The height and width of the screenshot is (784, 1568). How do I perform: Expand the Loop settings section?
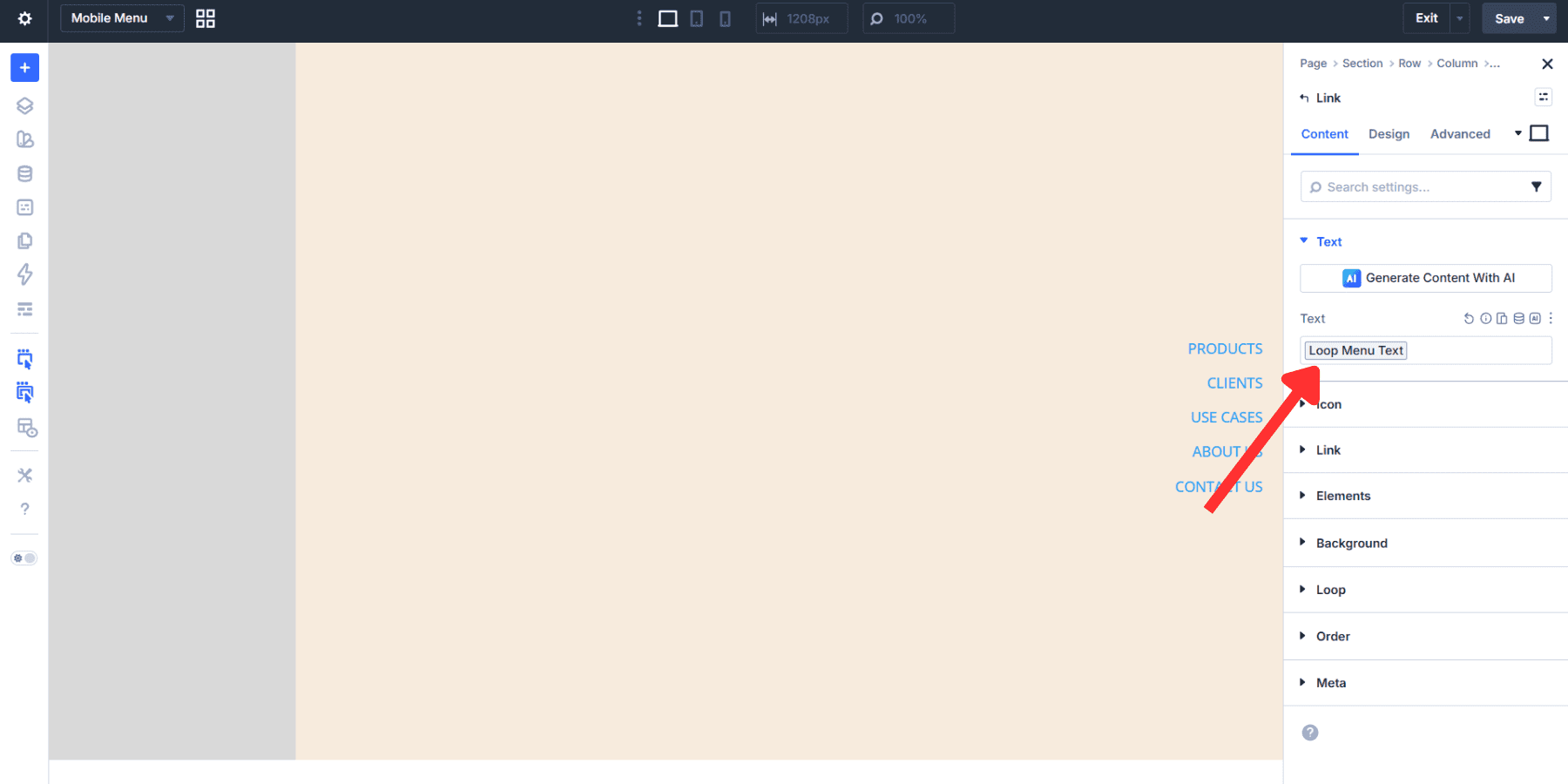(1330, 590)
